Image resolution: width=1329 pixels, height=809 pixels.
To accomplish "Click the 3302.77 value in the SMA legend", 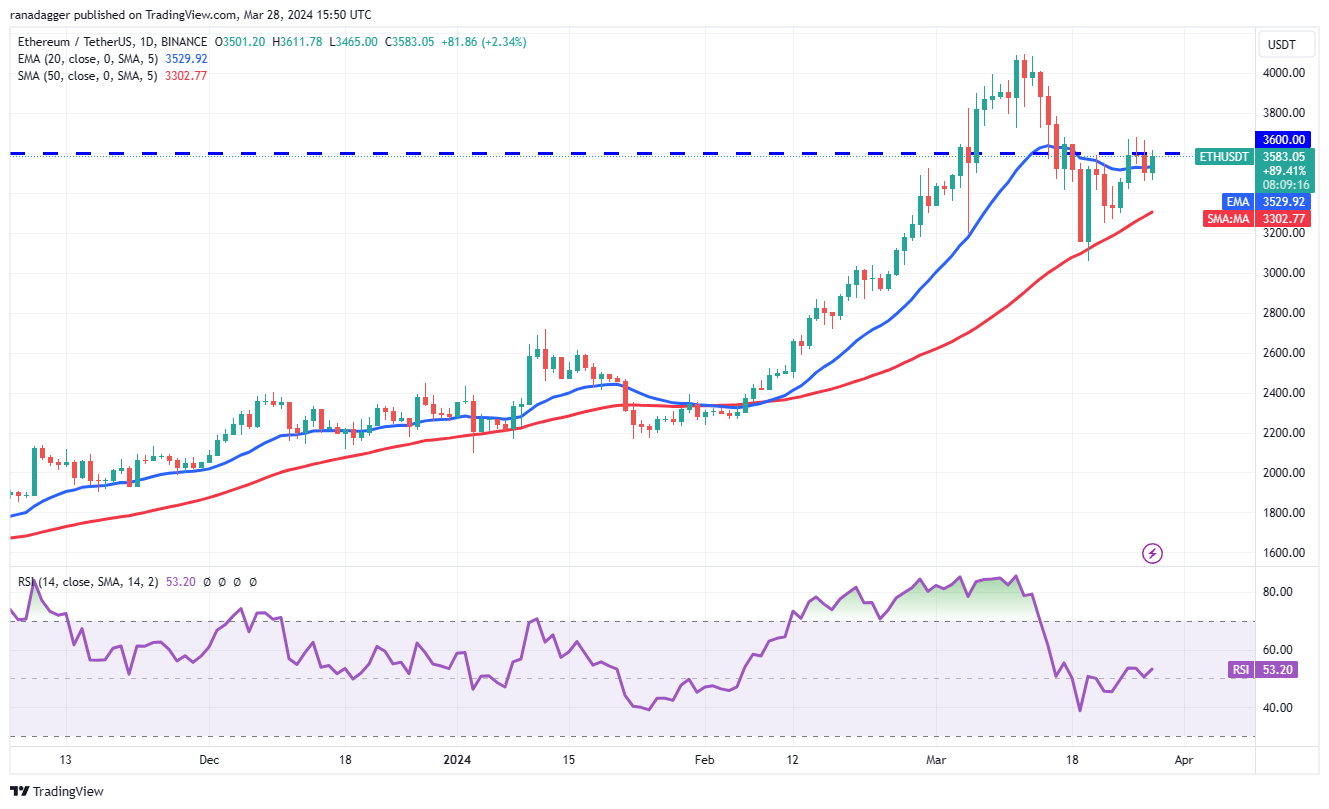I will coord(185,76).
